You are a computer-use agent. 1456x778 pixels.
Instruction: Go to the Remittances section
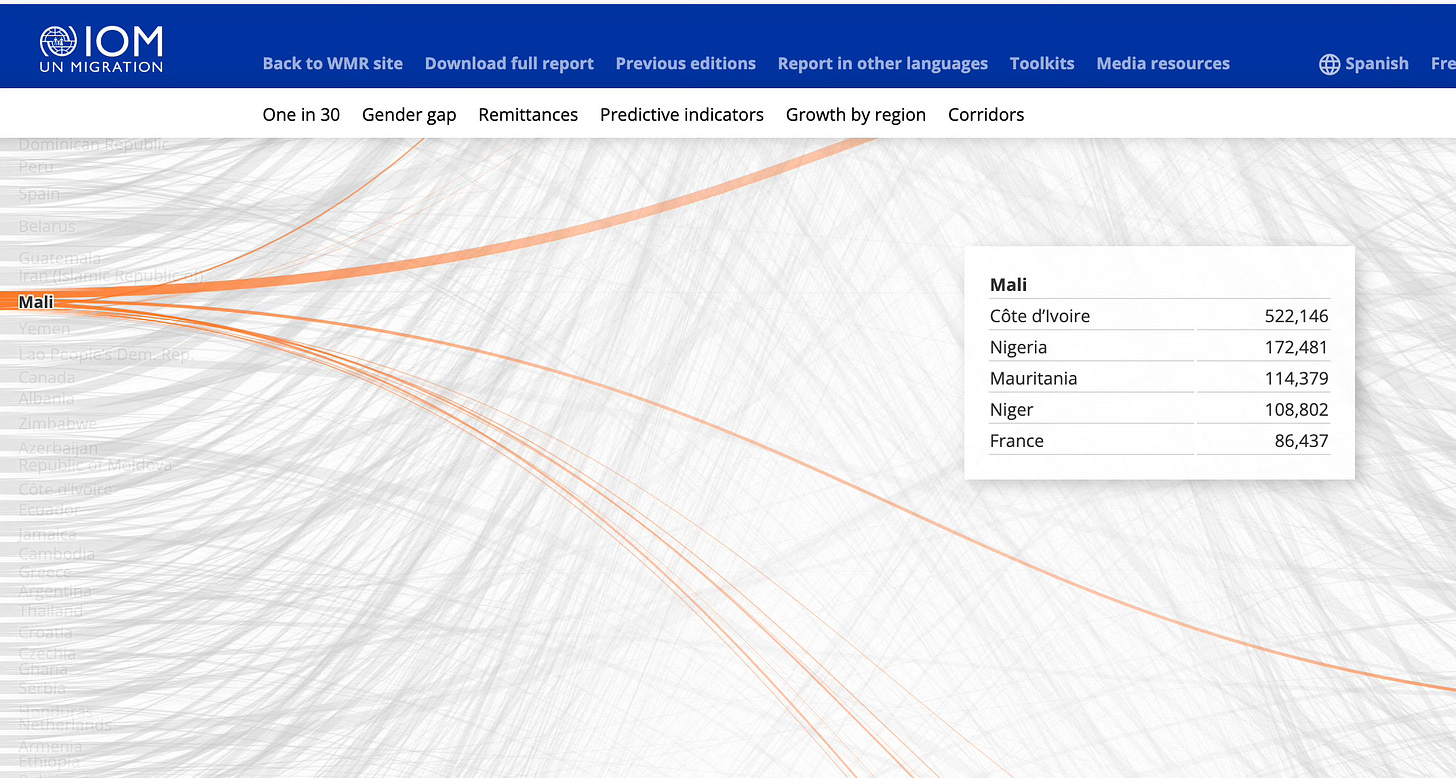[528, 115]
